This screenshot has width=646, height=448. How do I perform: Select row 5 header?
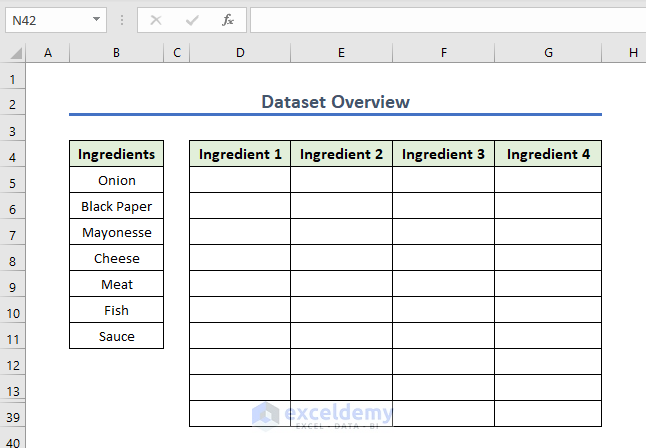point(13,183)
